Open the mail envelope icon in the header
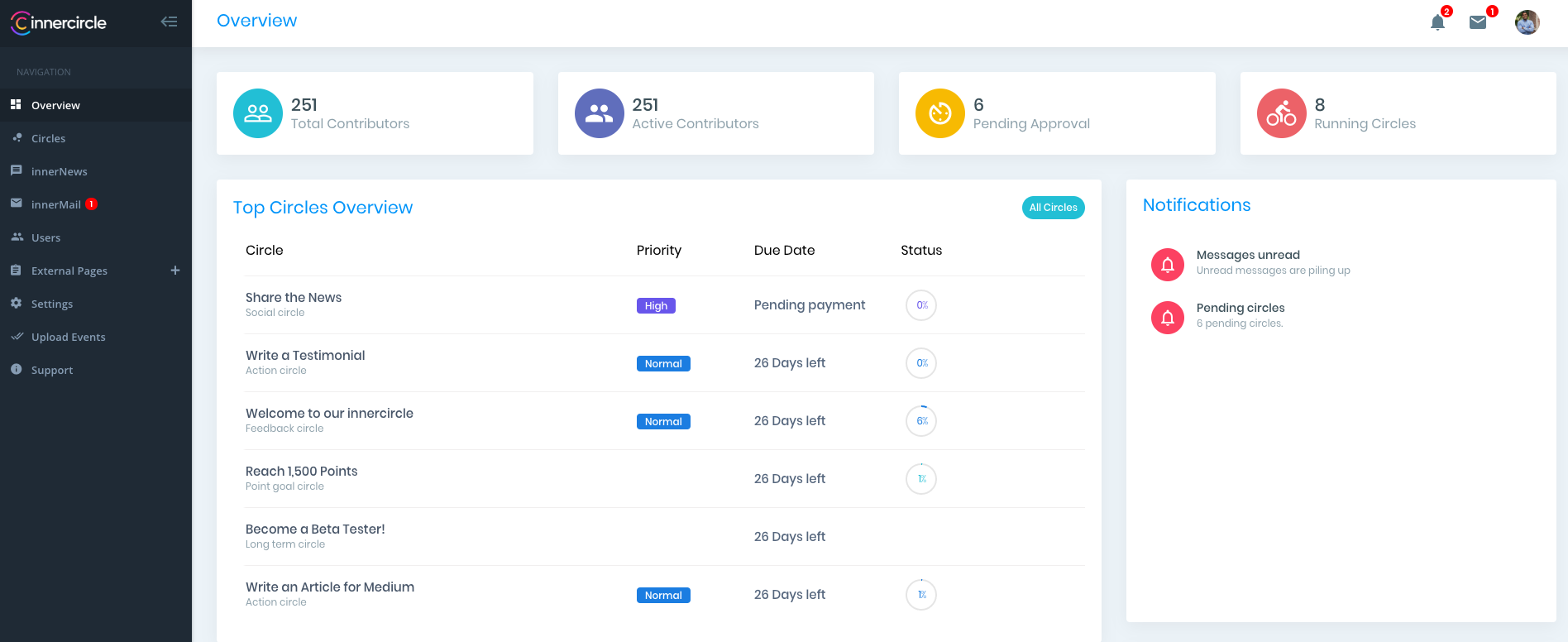Image resolution: width=1568 pixels, height=642 pixels. point(1478,22)
